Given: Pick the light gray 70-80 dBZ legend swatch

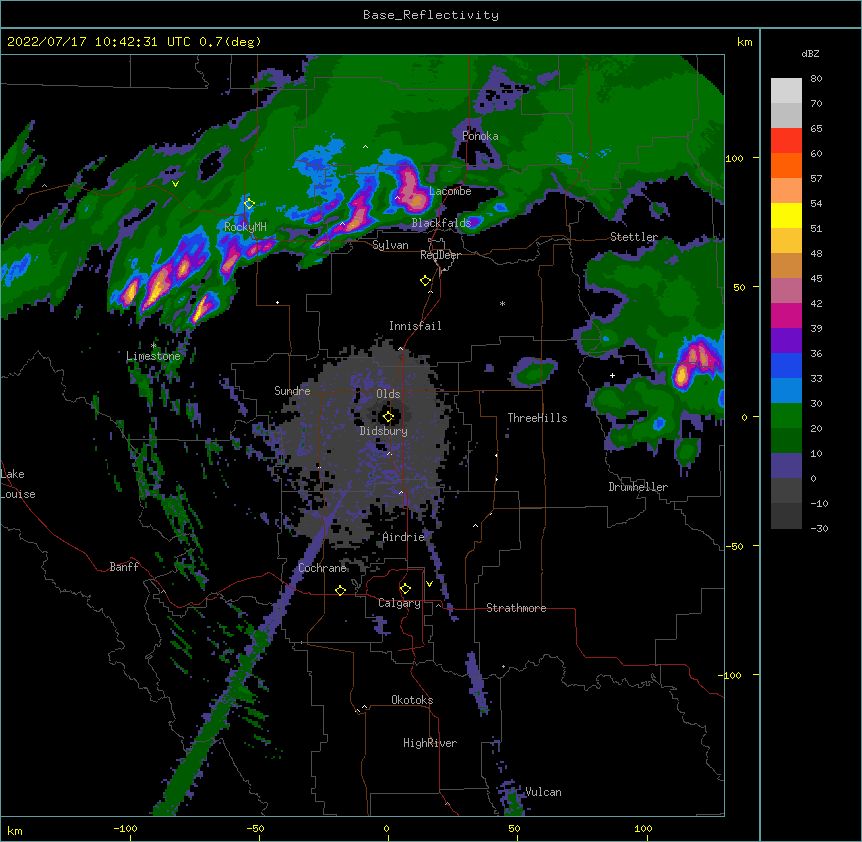Looking at the screenshot, I should coord(786,91).
